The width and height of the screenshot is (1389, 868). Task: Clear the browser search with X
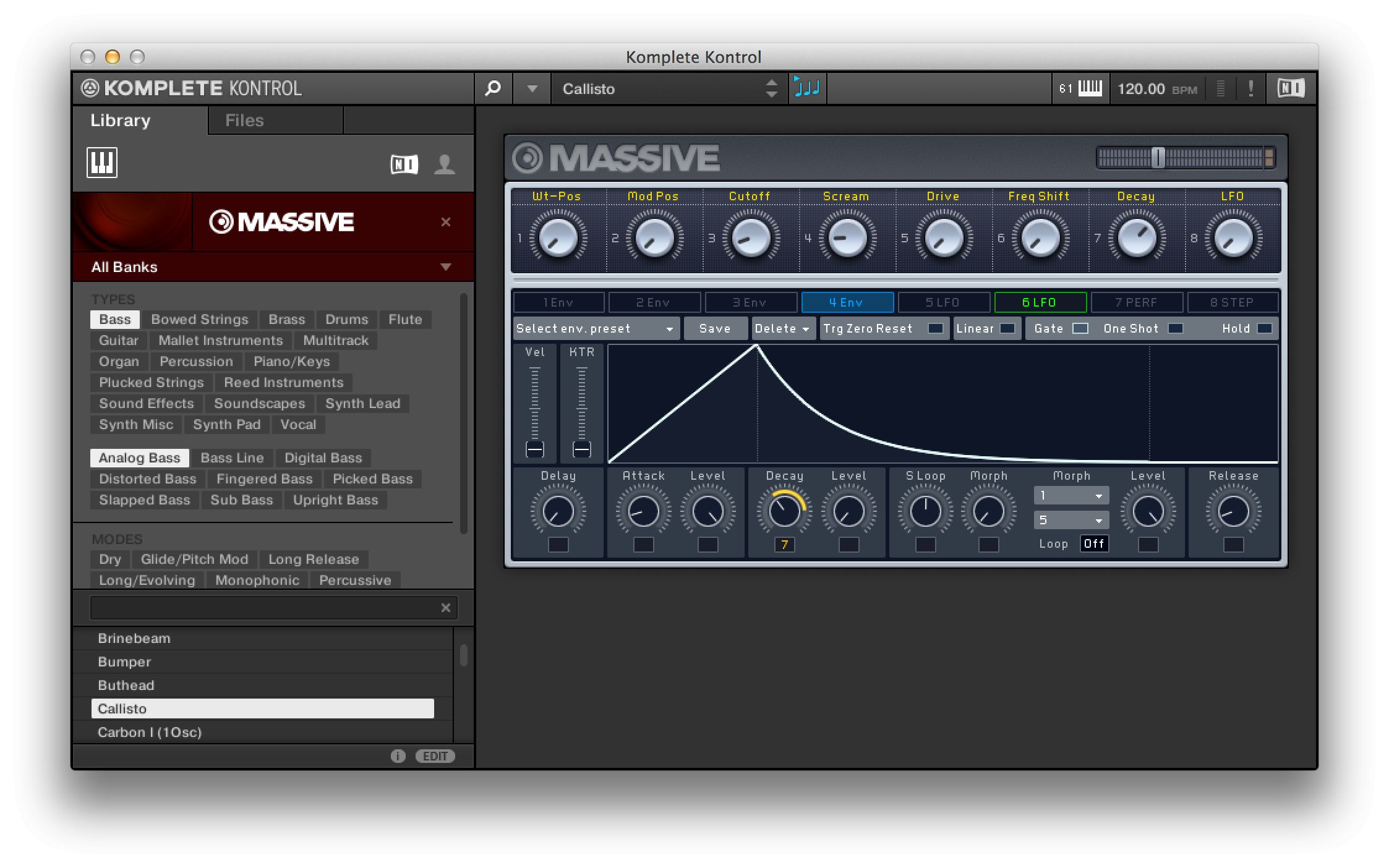445,608
